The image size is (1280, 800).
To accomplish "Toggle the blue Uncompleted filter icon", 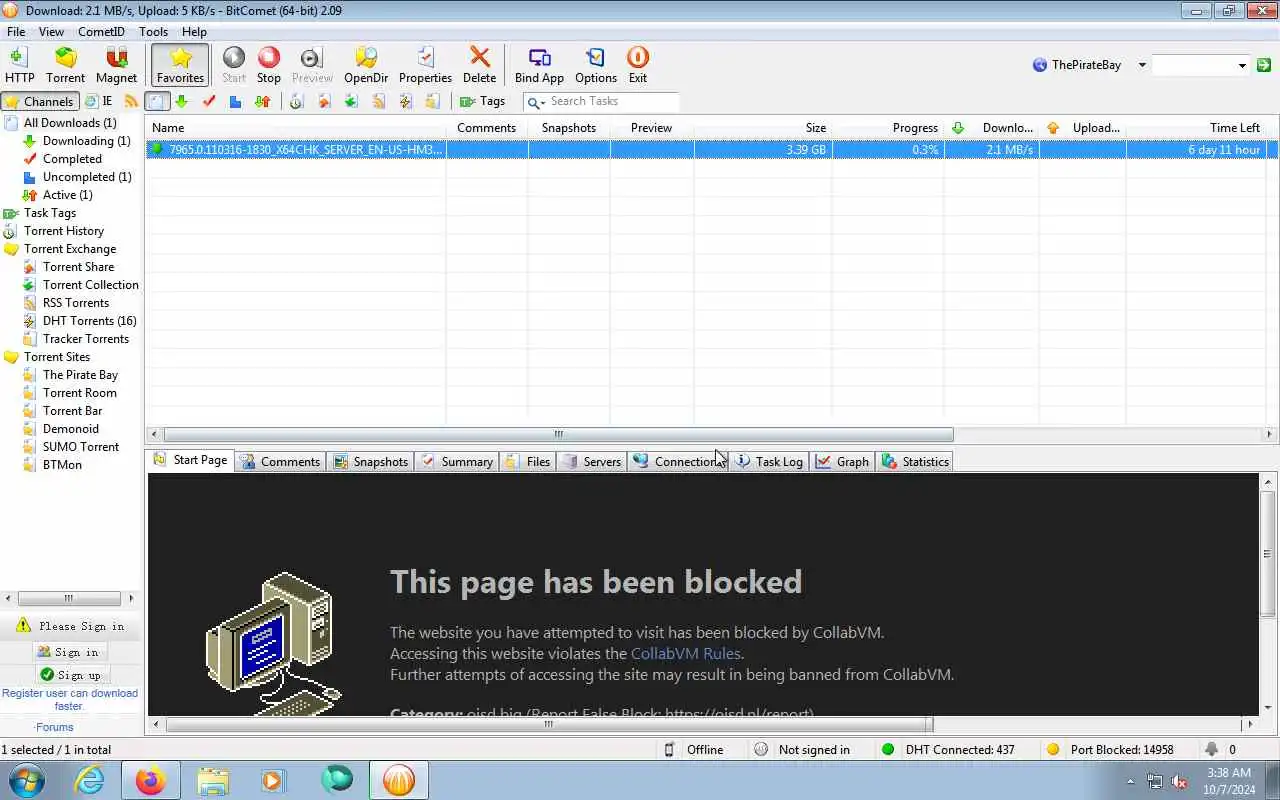I will (x=235, y=101).
